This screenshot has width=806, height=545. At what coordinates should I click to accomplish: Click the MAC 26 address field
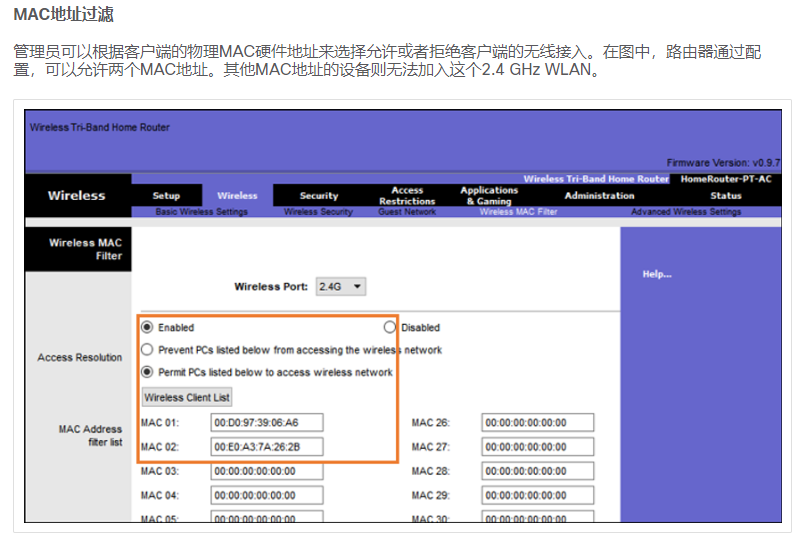pos(537,423)
